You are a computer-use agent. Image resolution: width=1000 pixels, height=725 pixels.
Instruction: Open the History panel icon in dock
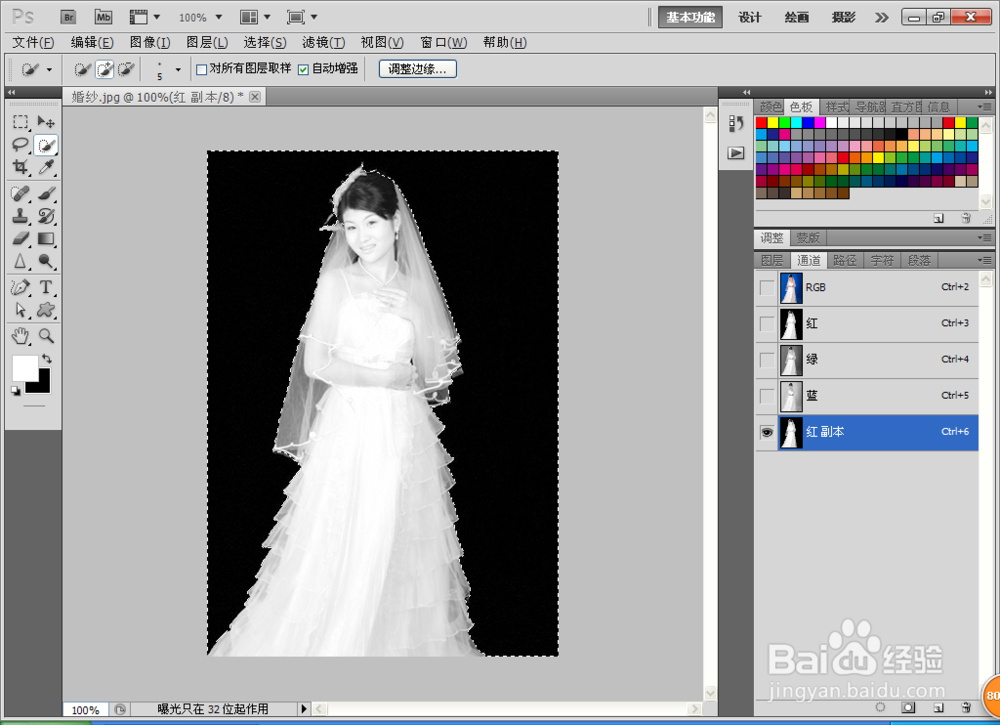[736, 124]
